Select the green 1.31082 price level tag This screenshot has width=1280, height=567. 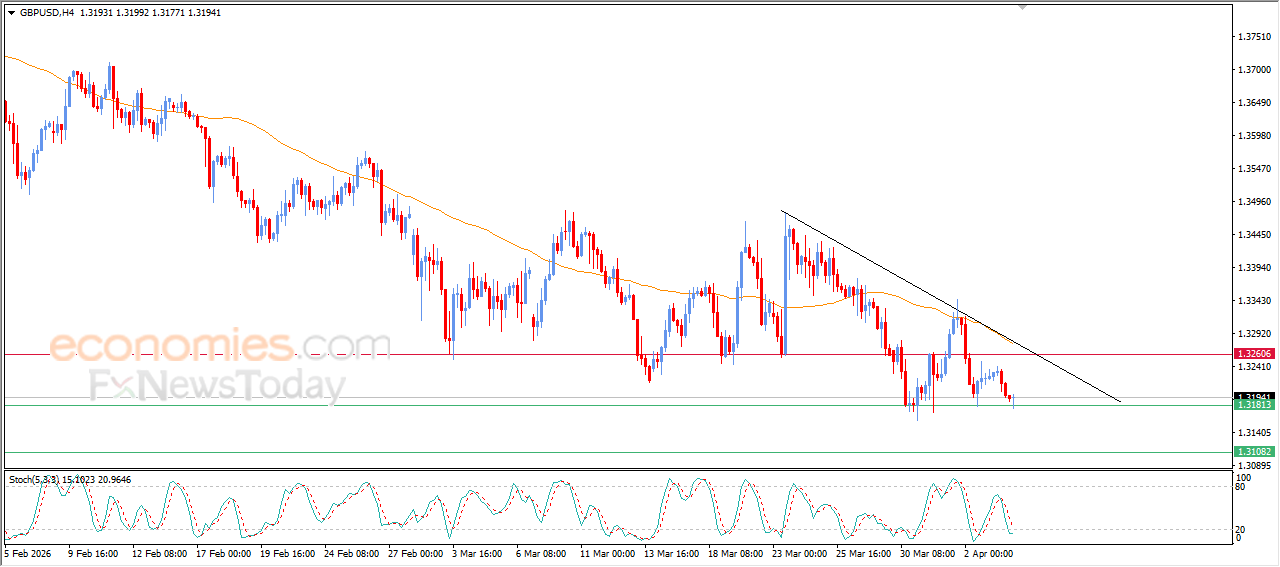coord(1254,452)
